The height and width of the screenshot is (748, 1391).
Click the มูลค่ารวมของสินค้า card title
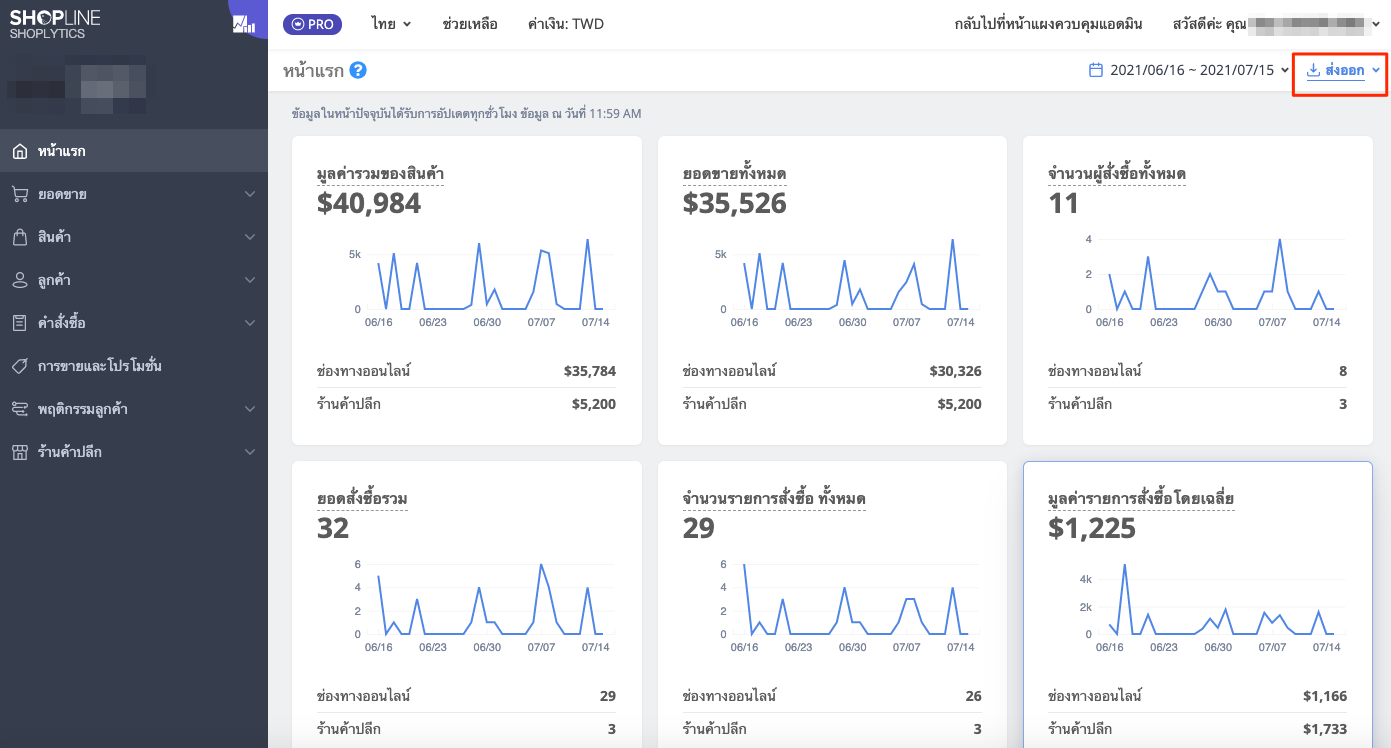point(380,174)
